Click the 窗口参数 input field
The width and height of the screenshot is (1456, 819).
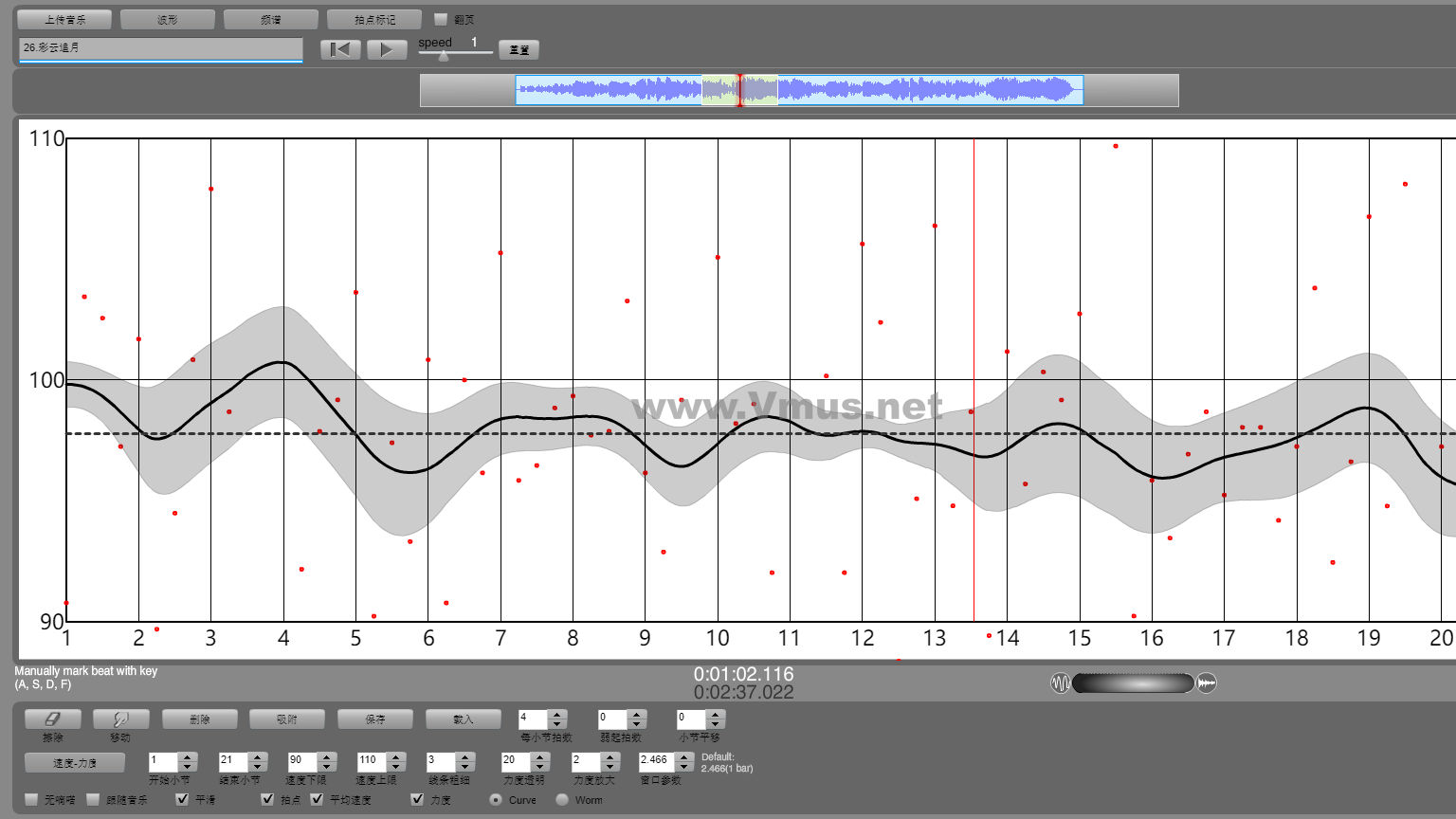click(658, 761)
